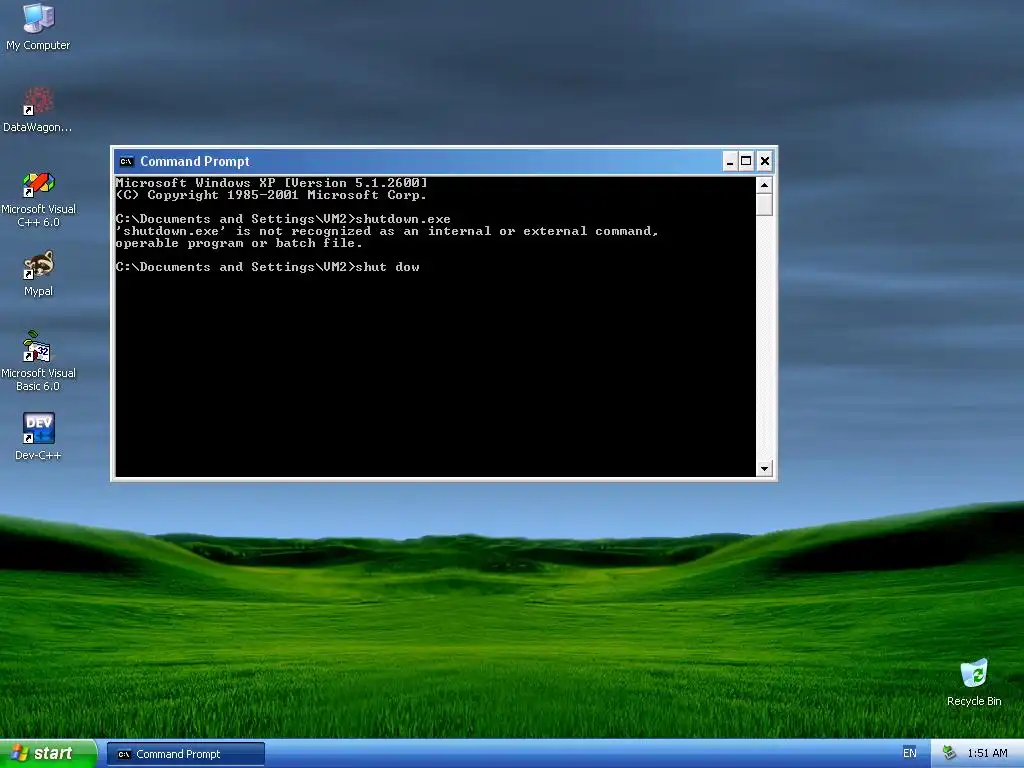Viewport: 1024px width, 768px height.
Task: Click the 'shutdown.exe' typed command line
Action: tap(403, 219)
